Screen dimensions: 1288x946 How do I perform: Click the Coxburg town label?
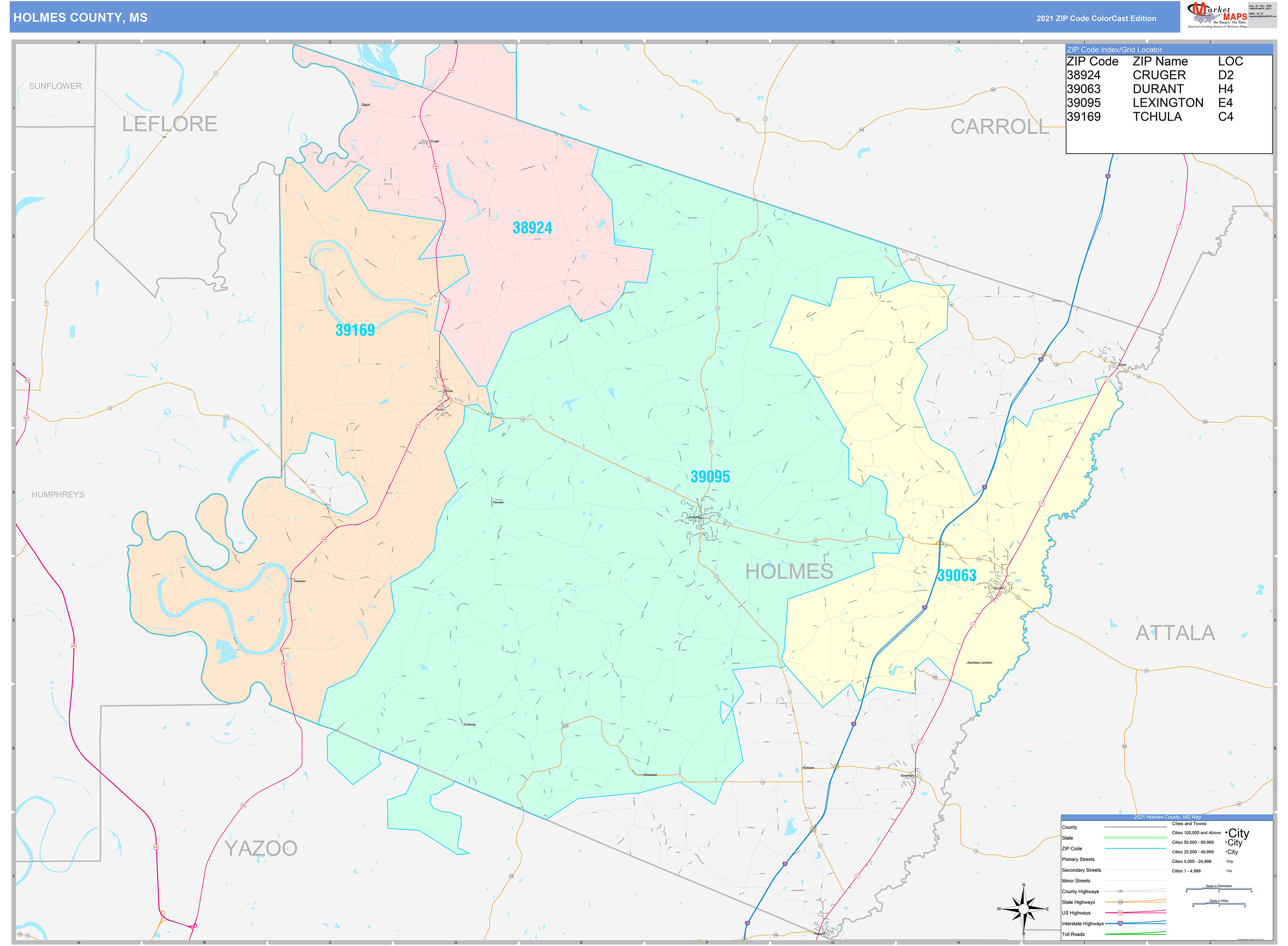coord(469,724)
